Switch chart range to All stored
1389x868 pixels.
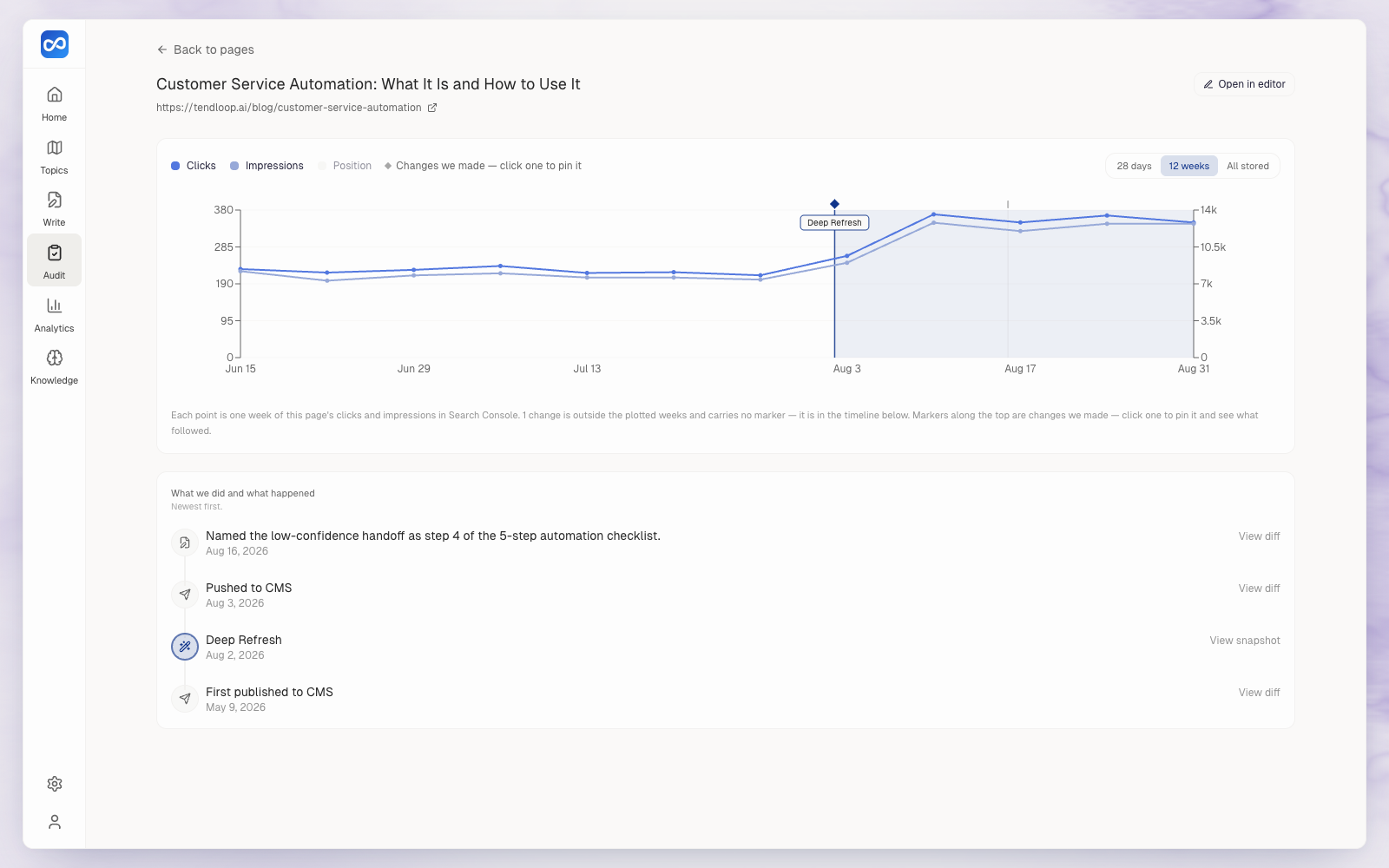coord(1247,166)
